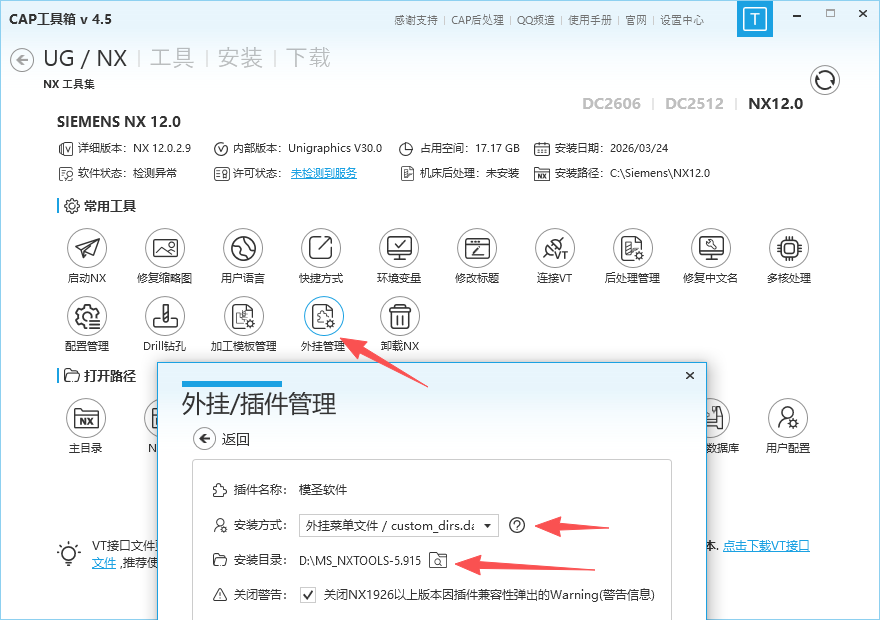Viewport: 880px width, 620px height.
Task: Click the blue T logo button
Action: [755, 19]
